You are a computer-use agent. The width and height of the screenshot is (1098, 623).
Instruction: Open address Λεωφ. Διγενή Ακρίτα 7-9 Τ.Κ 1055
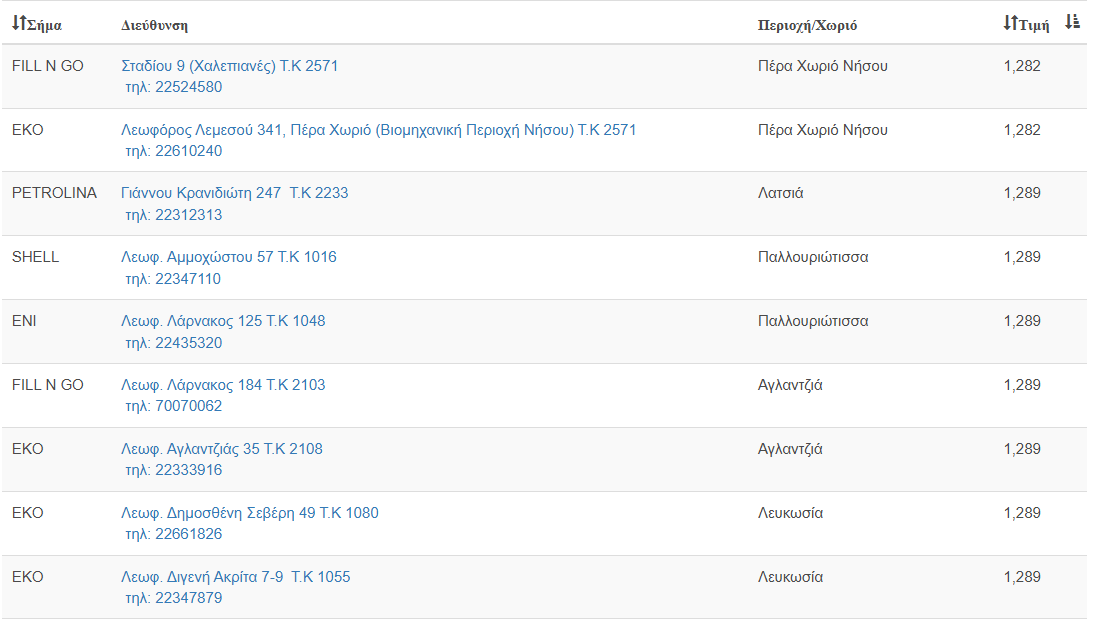coord(236,577)
